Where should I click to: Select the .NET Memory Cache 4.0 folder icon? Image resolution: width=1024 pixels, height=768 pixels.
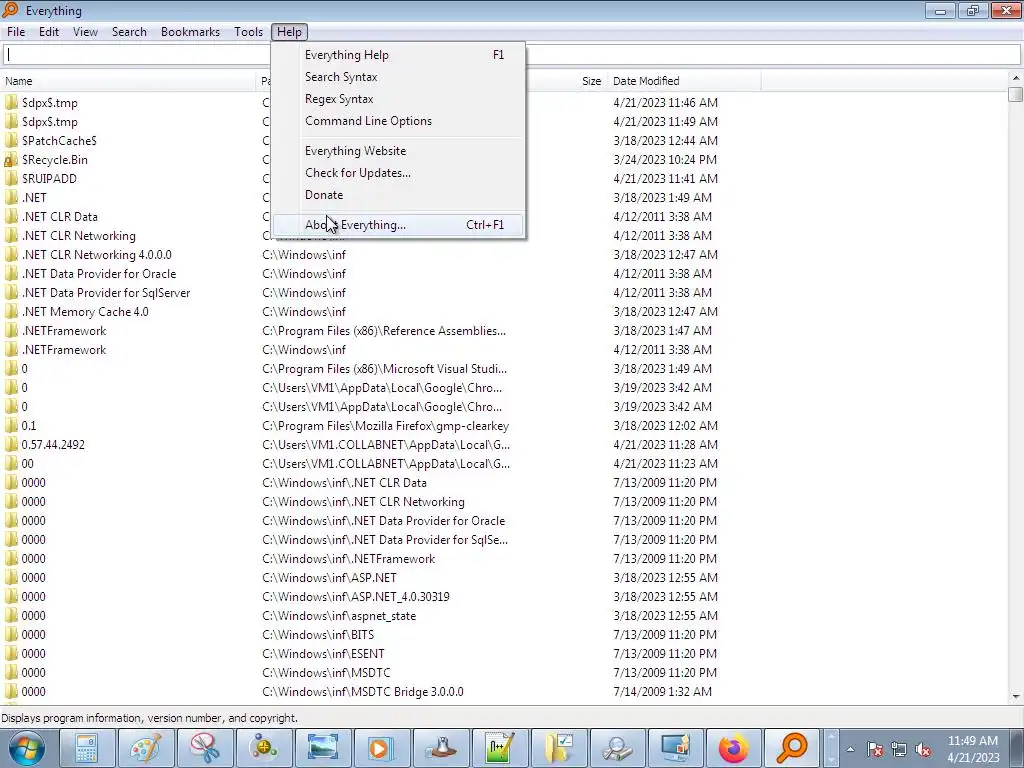click(11, 312)
